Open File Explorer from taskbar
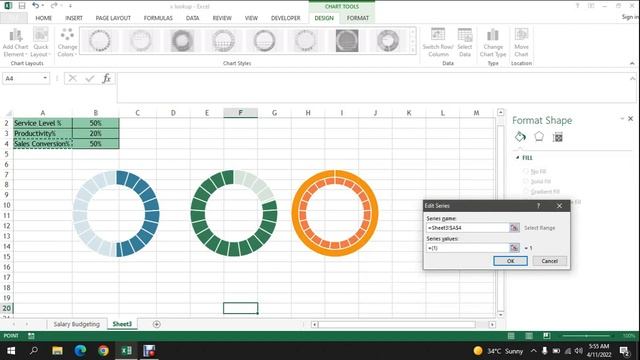This screenshot has height=360, width=640. click(x=57, y=351)
